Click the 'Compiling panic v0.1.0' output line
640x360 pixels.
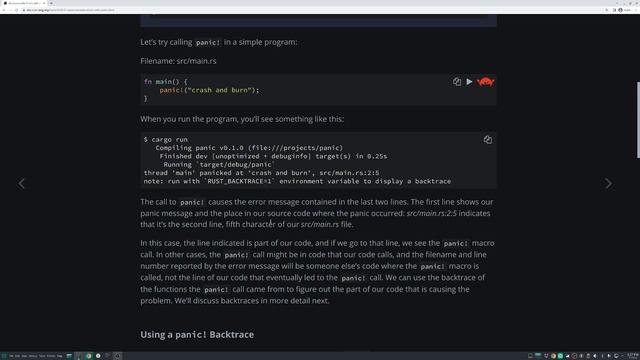point(249,148)
